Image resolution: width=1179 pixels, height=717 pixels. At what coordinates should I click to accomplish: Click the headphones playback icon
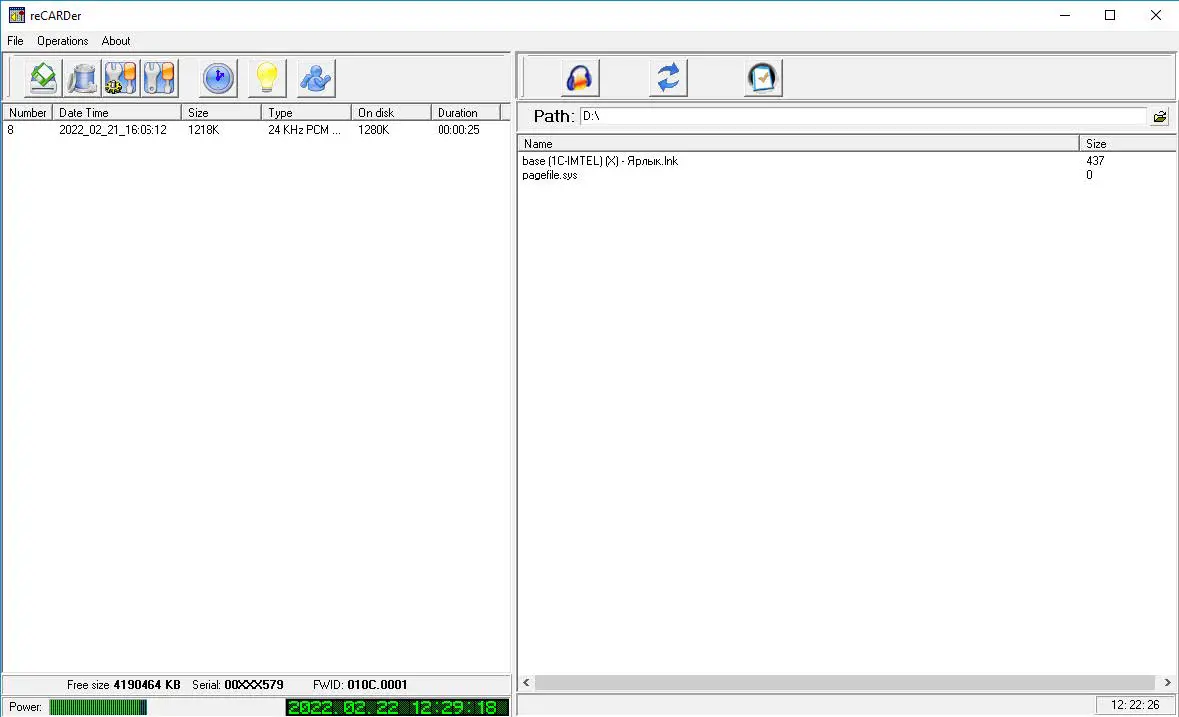tap(580, 77)
